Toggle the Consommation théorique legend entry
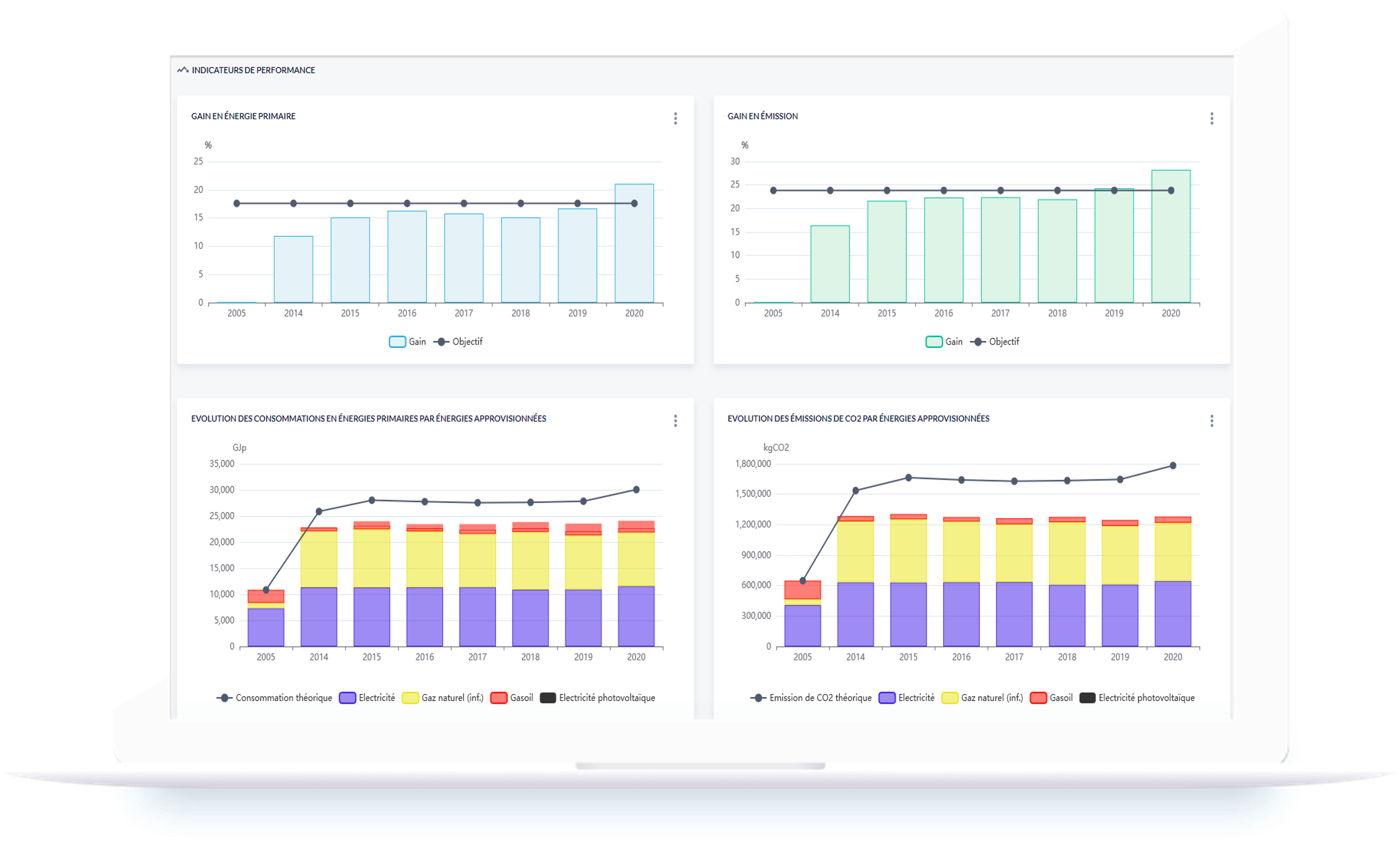 pyautogui.click(x=275, y=698)
